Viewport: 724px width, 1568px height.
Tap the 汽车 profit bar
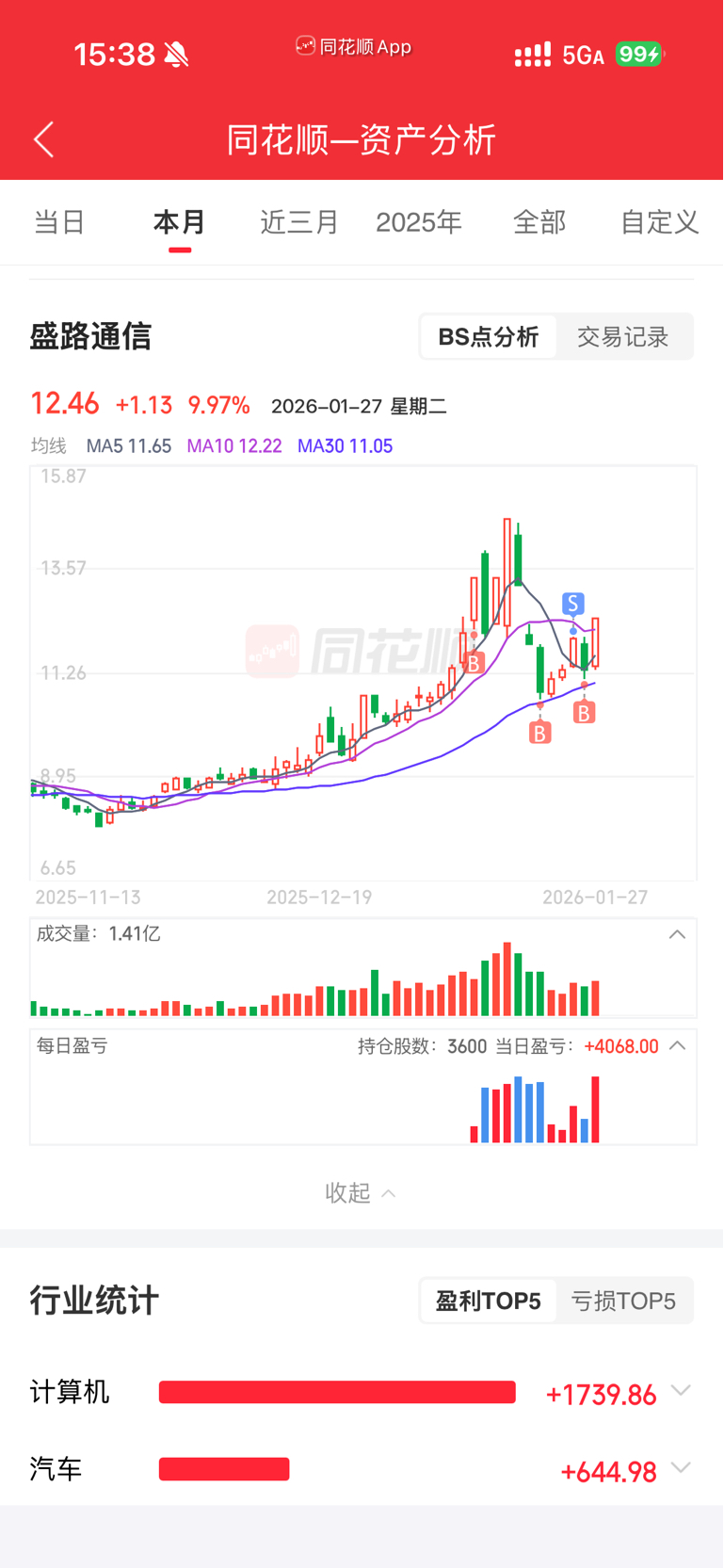(224, 1469)
